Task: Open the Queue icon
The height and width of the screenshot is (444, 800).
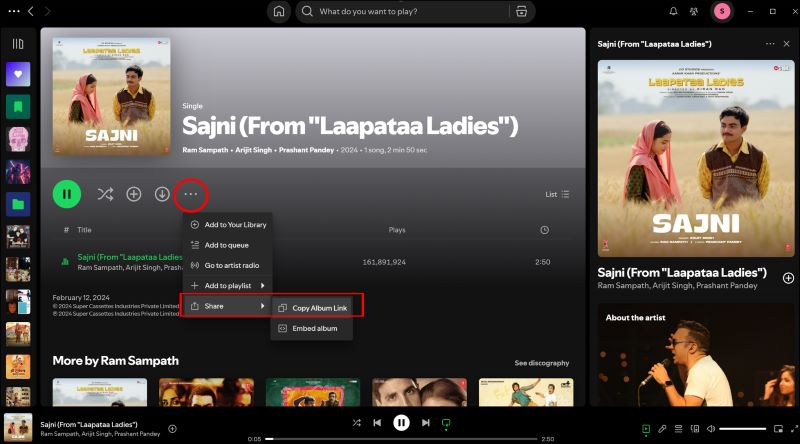Action: tap(678, 429)
